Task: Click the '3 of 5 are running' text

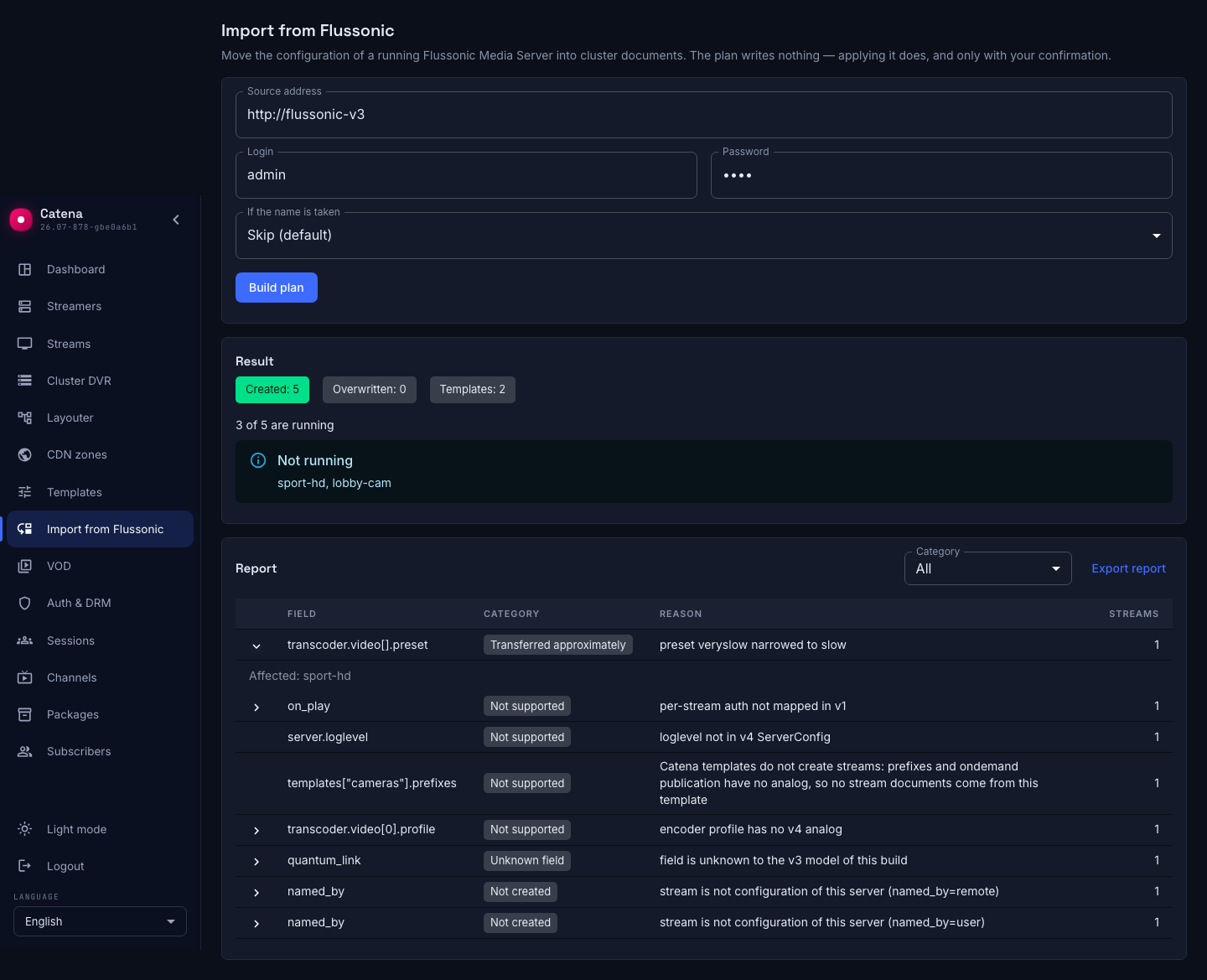Action: click(285, 425)
